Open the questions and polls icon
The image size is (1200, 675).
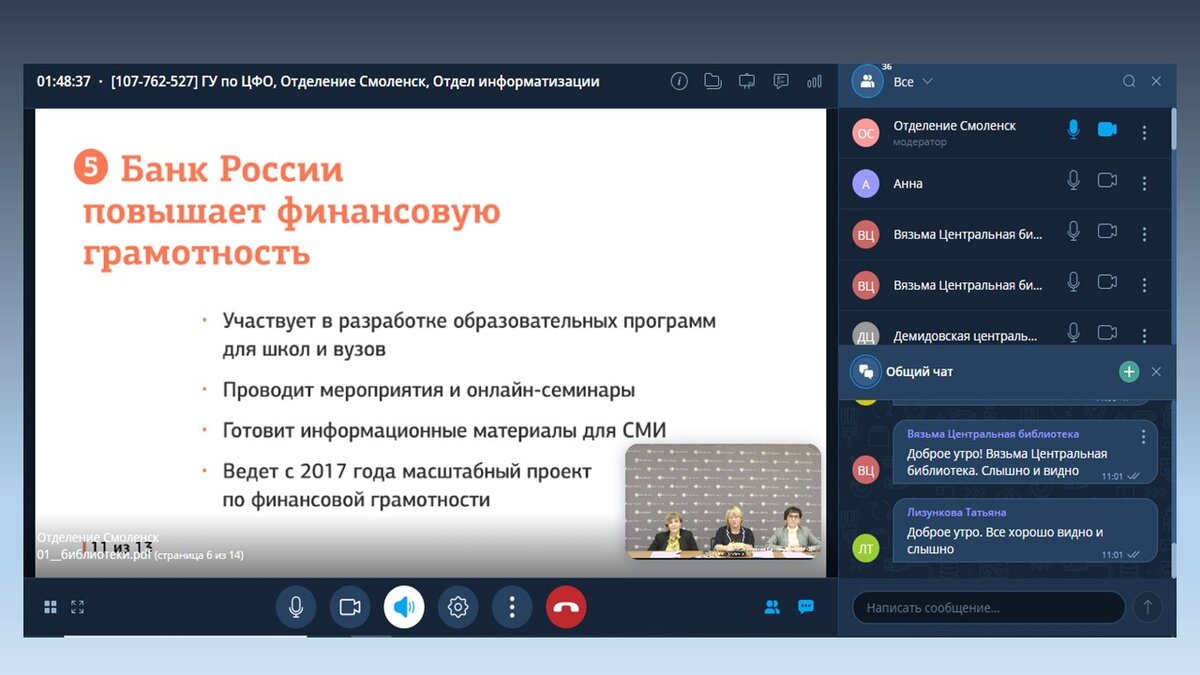(x=781, y=81)
